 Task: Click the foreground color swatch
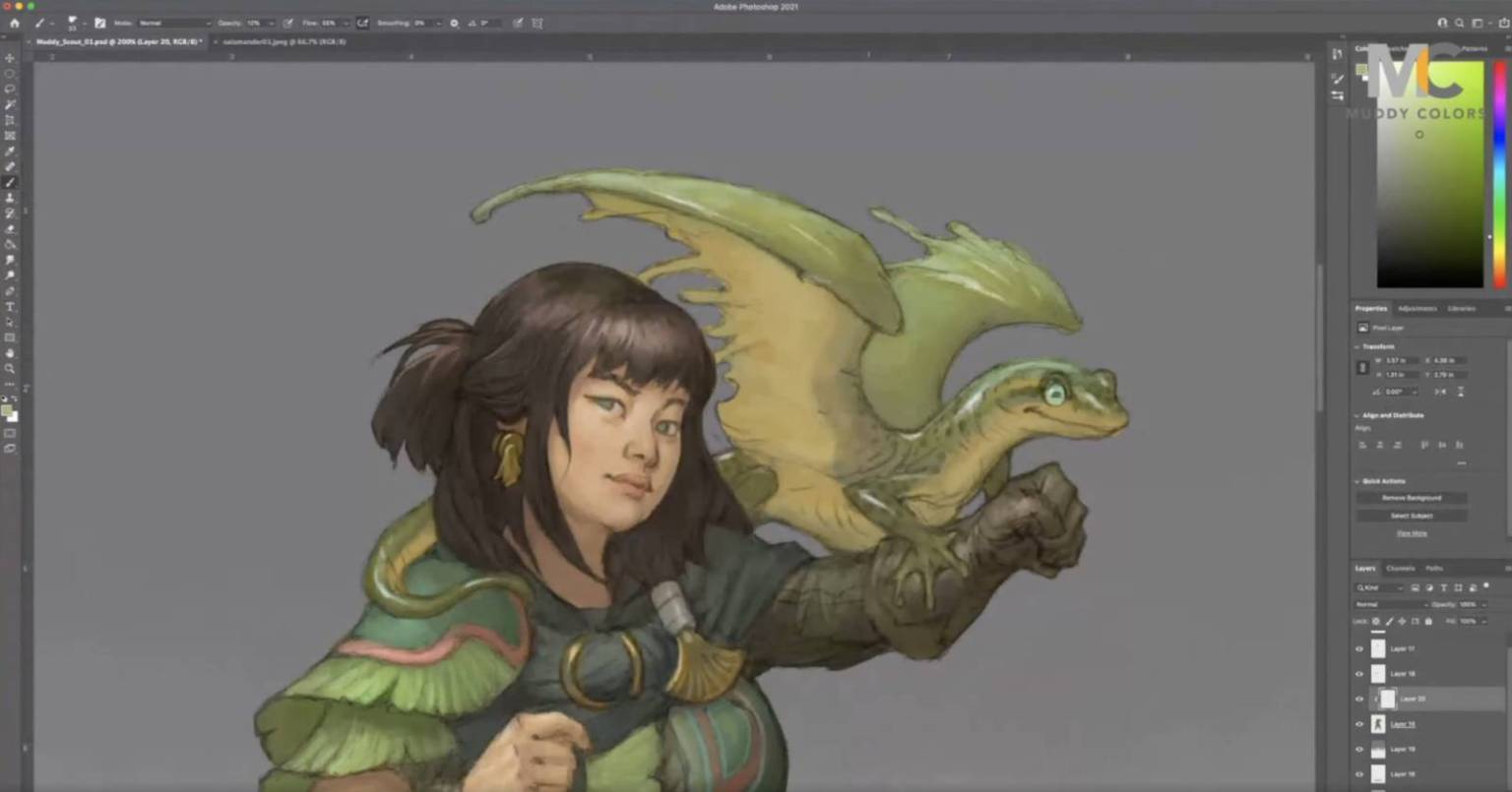(9, 409)
